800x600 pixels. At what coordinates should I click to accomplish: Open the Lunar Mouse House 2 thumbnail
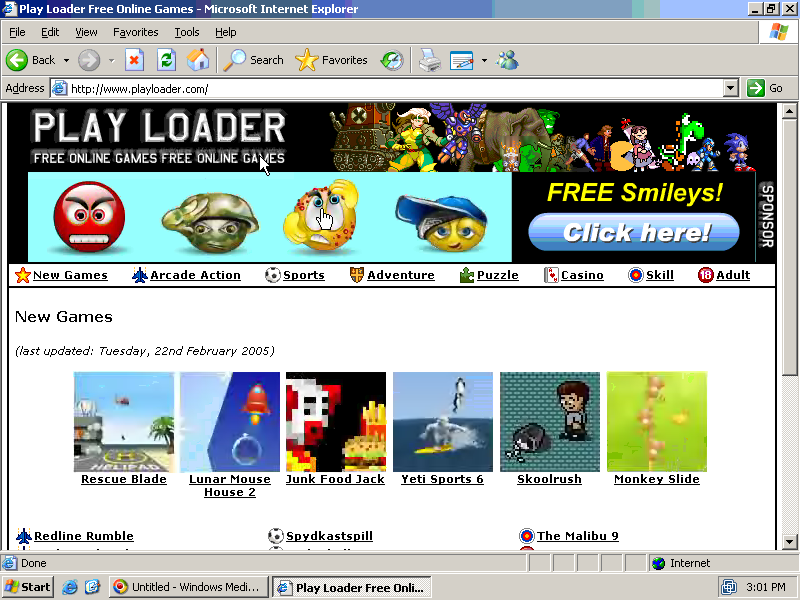pyautogui.click(x=230, y=422)
